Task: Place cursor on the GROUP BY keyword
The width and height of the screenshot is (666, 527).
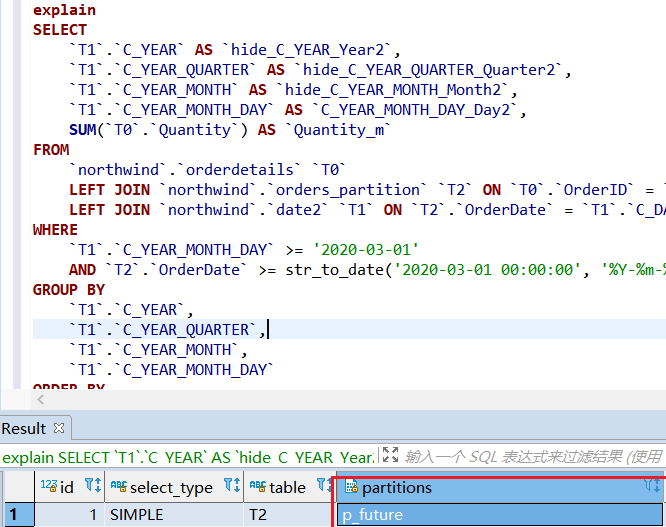Action: (x=69, y=290)
